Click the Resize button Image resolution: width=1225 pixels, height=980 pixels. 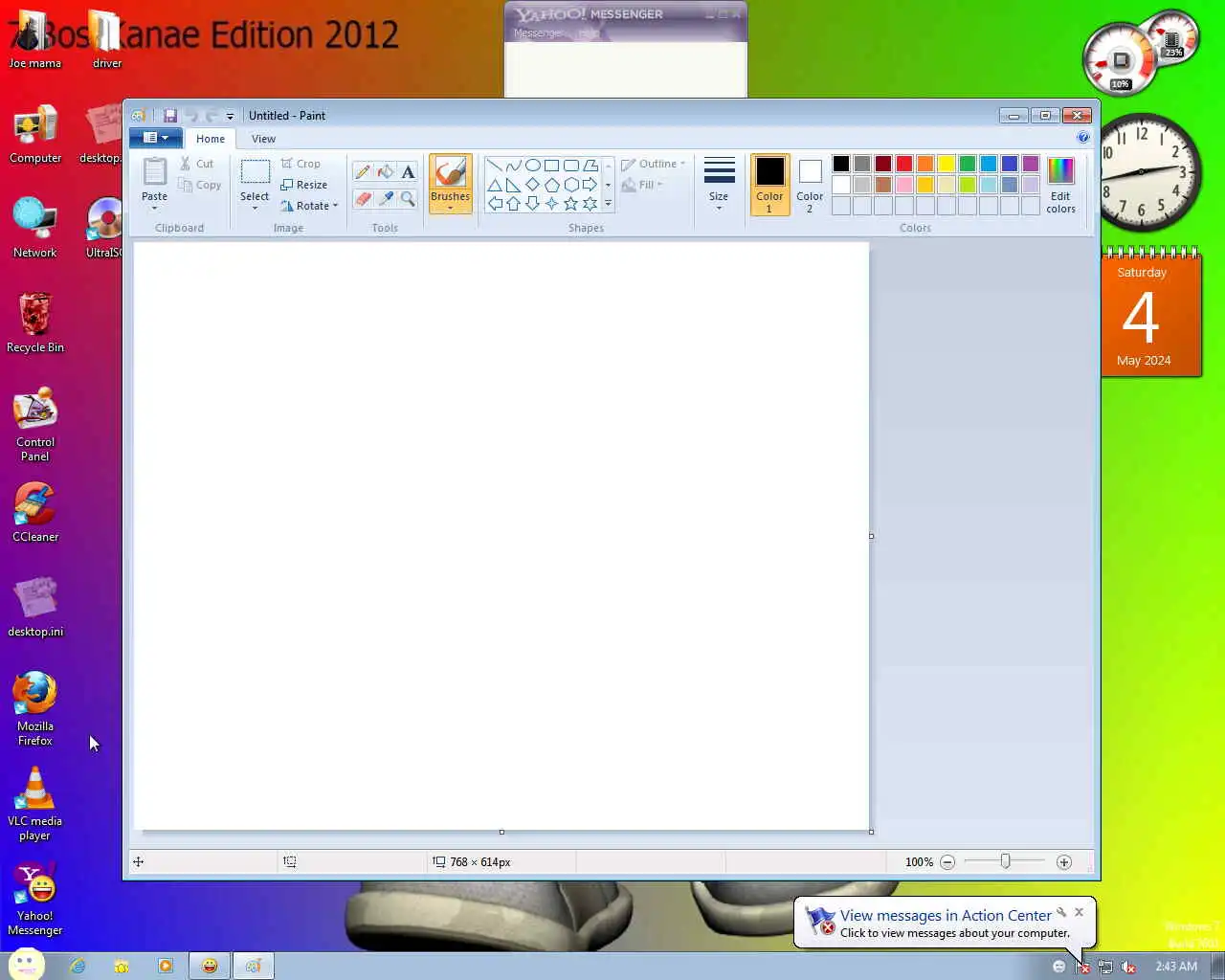click(304, 185)
